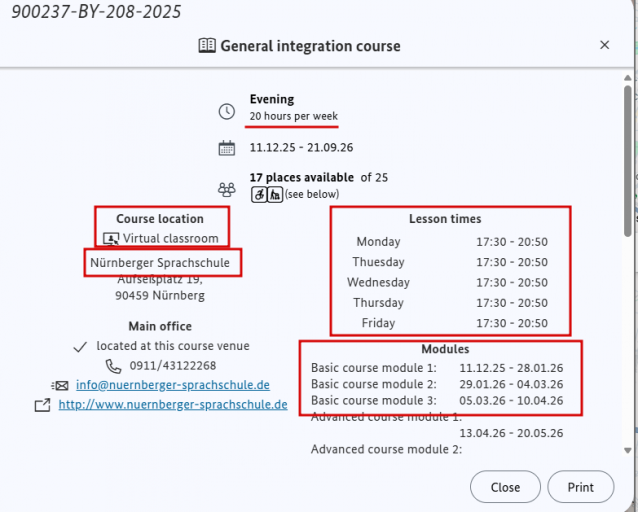Click the scrollbar down arrow
Screen dimensions: 638x512
point(628,450)
